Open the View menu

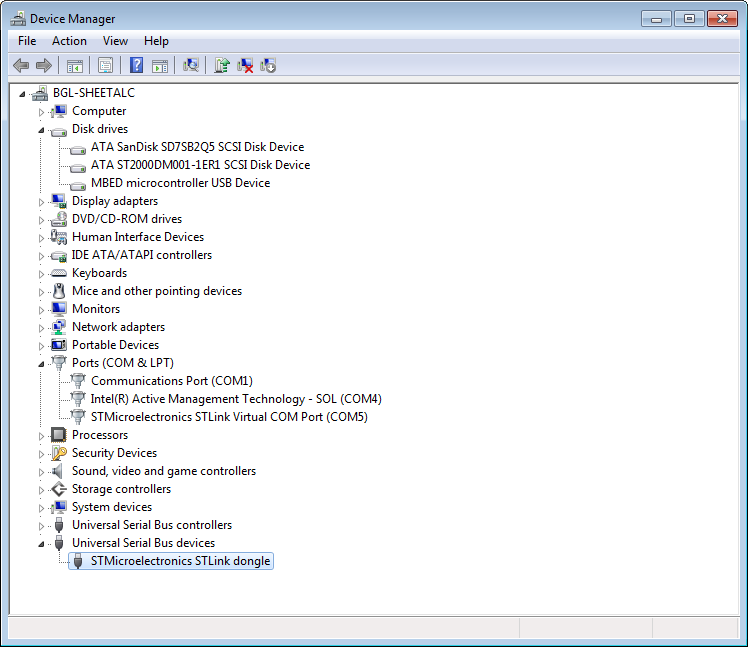115,41
